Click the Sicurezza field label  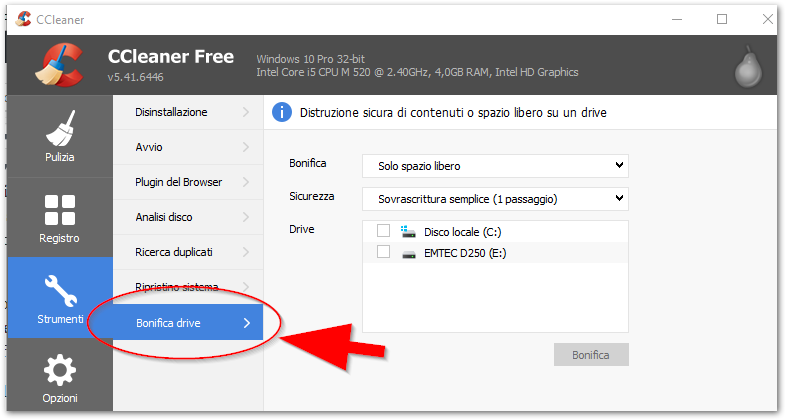coord(312,196)
